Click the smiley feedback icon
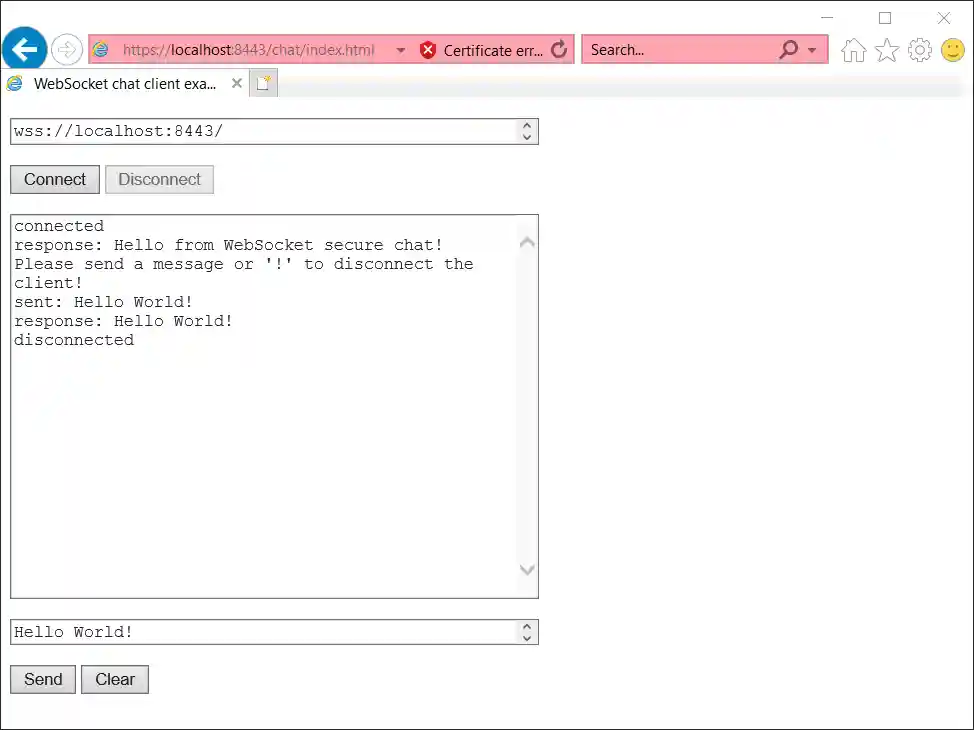Screen dimensions: 974x730 [x=952, y=49]
